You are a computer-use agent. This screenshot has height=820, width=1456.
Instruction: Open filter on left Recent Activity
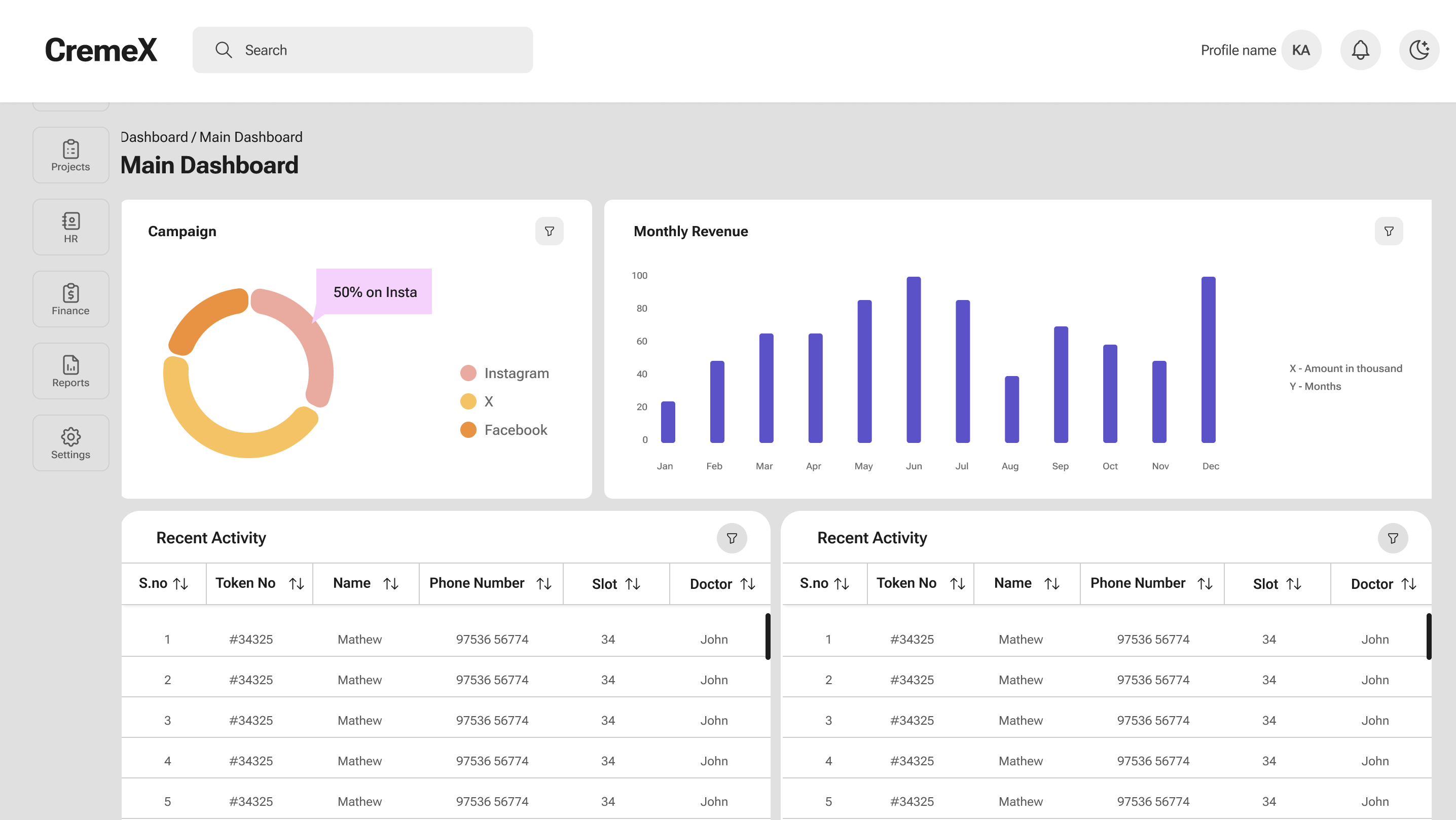pos(732,538)
